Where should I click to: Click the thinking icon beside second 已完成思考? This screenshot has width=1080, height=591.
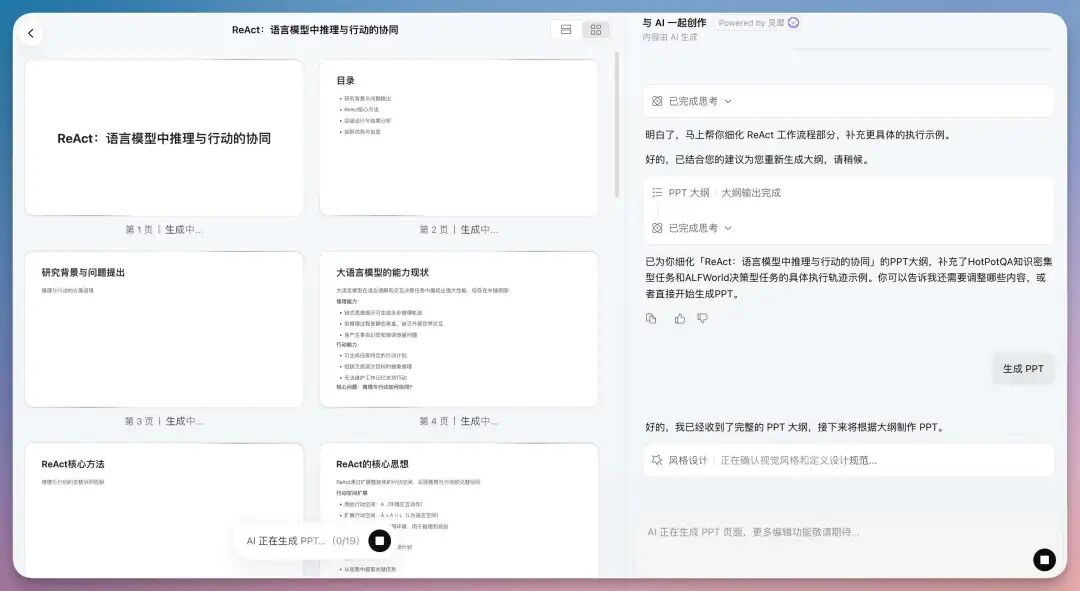click(x=657, y=228)
